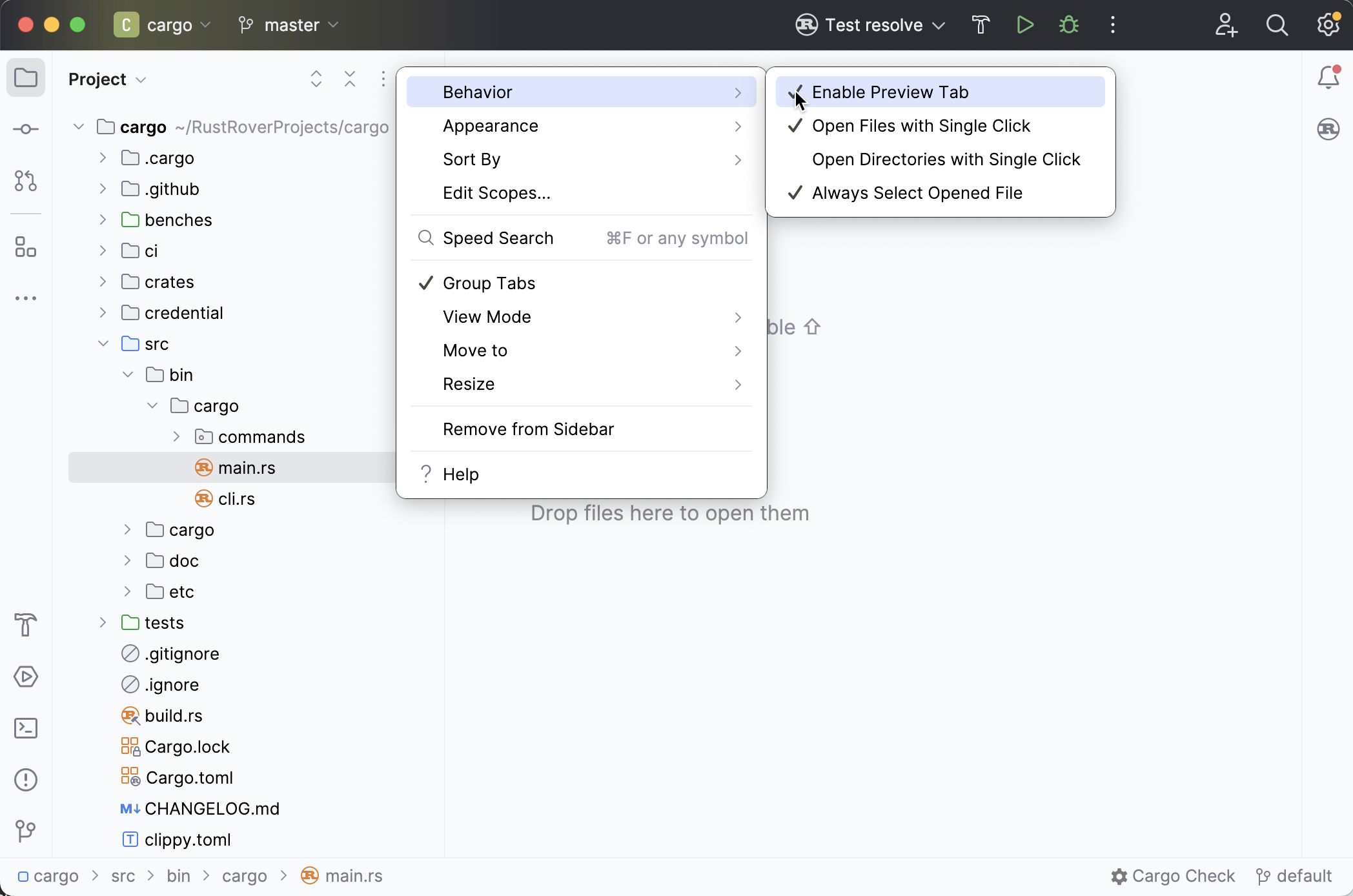Collapse the src folder
The height and width of the screenshot is (896, 1353).
pyautogui.click(x=102, y=343)
